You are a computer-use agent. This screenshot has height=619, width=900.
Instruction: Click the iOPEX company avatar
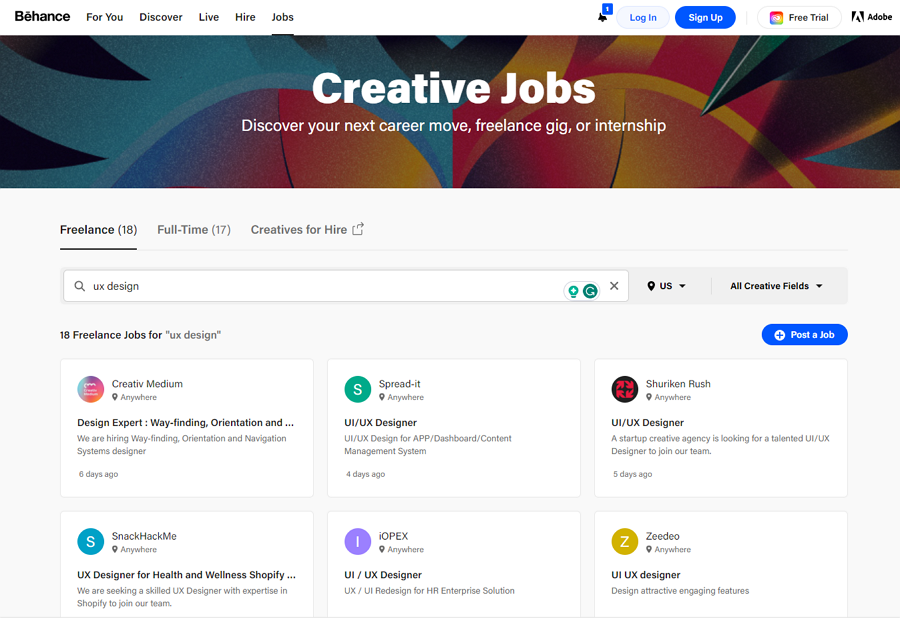point(358,541)
